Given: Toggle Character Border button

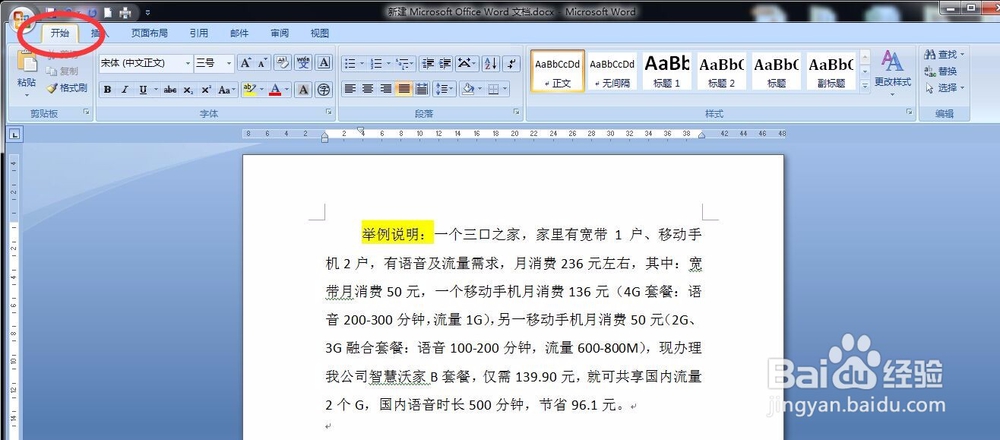Looking at the screenshot, I should coord(324,63).
